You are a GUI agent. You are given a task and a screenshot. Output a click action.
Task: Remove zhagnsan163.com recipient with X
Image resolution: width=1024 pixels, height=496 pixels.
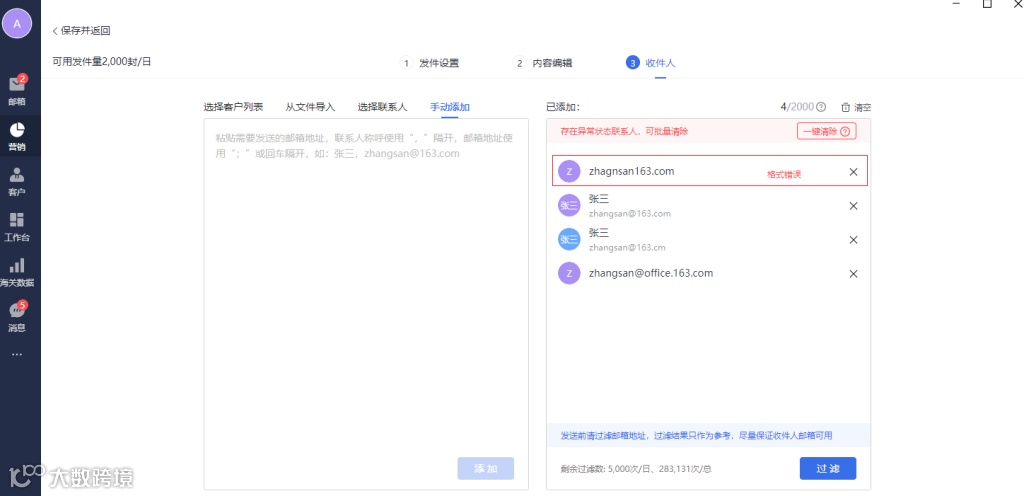point(853,172)
